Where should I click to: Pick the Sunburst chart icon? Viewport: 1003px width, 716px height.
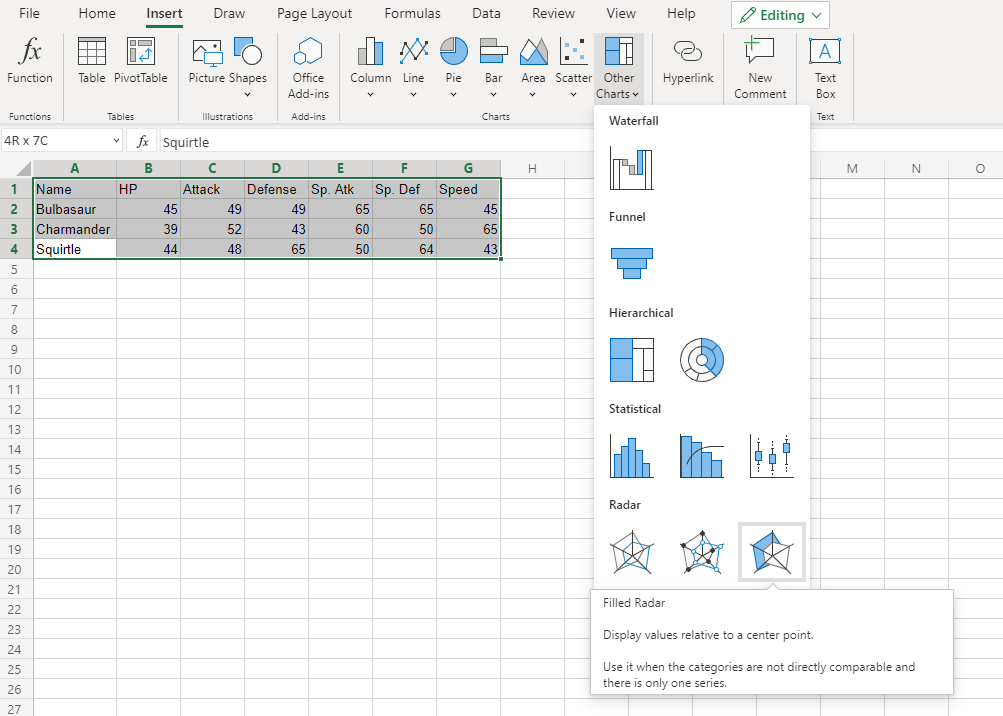[x=701, y=359]
